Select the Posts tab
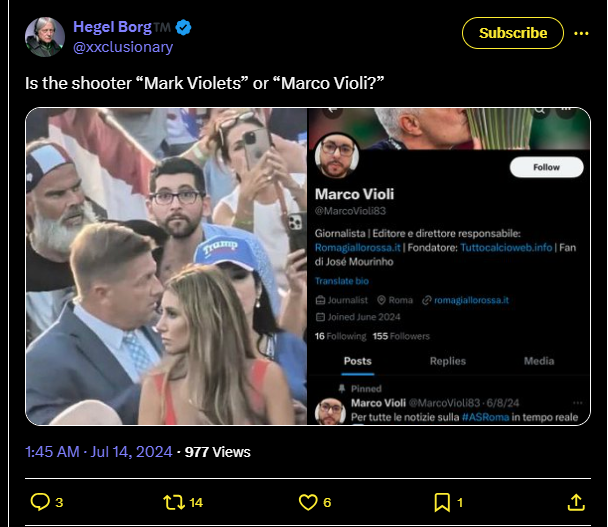The height and width of the screenshot is (527, 608). coord(357,361)
